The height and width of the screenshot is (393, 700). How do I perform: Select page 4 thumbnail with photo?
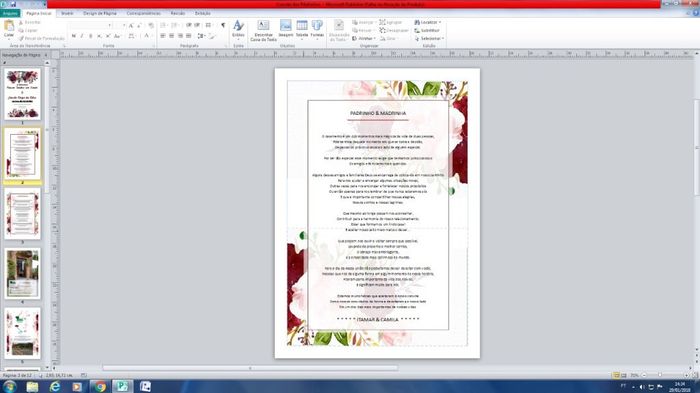point(22,273)
